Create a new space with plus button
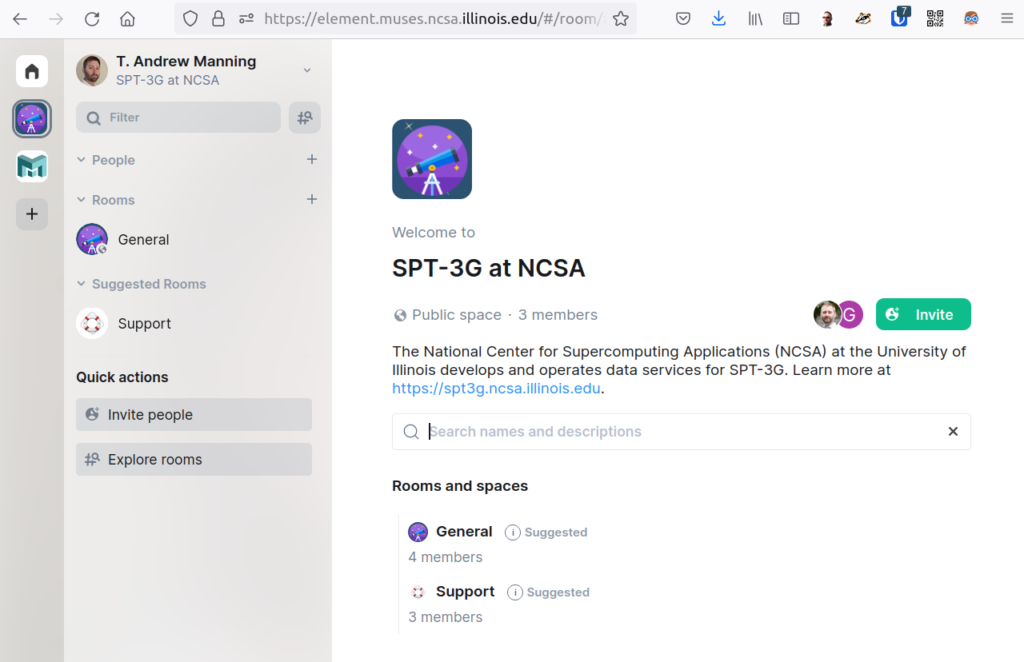This screenshot has height=662, width=1024. [32, 214]
